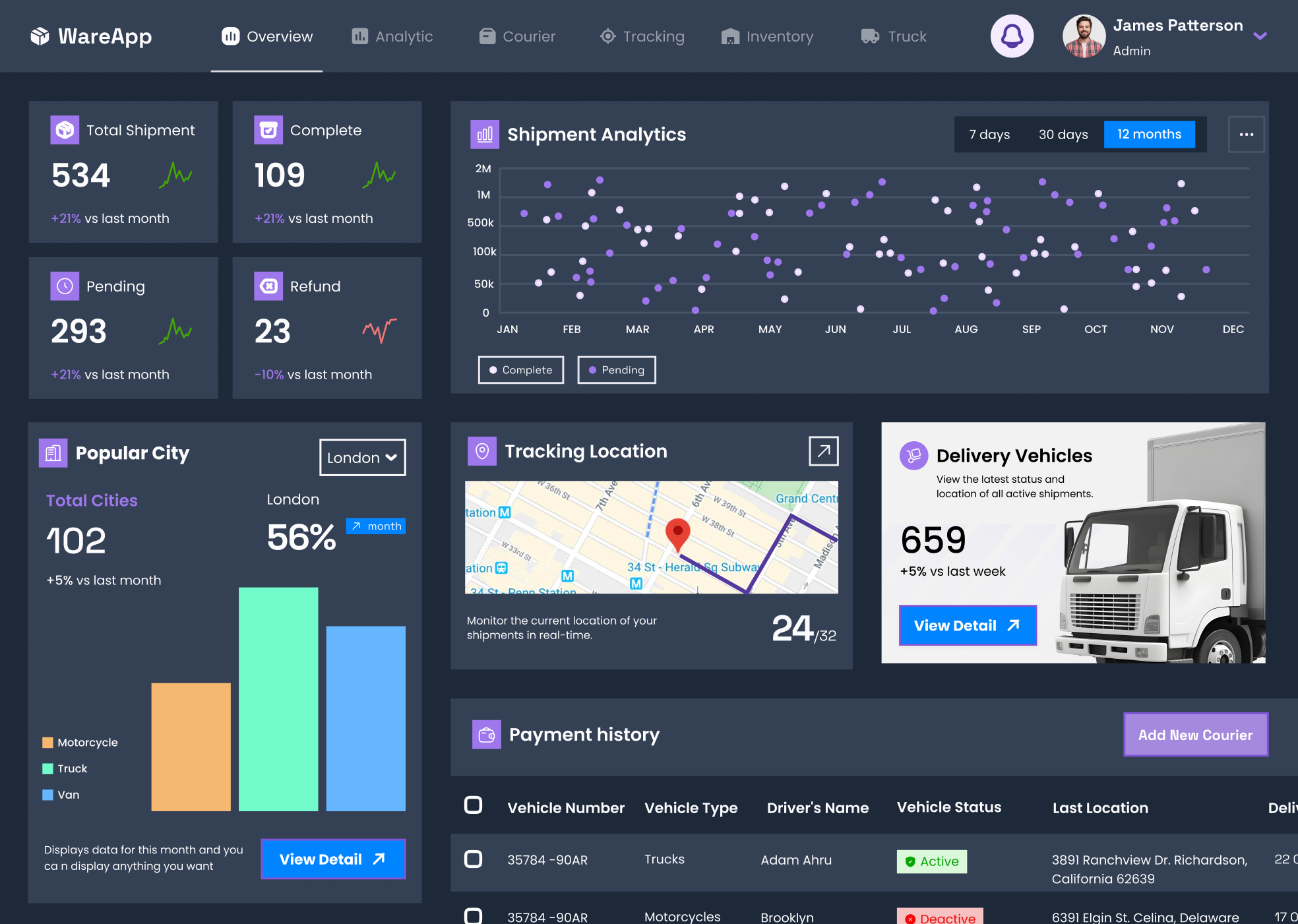Click the Refund card icon
Viewport: 1298px width, 924px height.
[268, 286]
